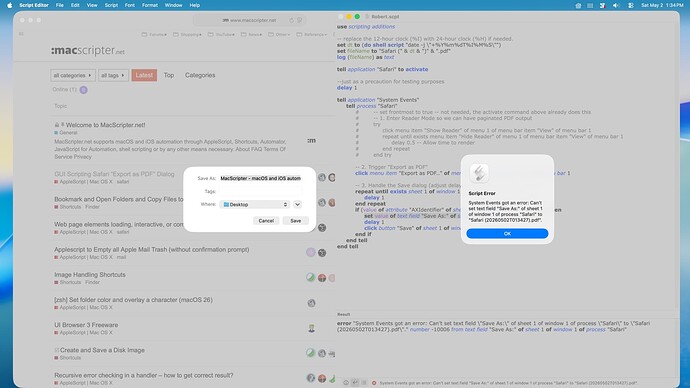Open the Script Editor application menu
Viewport: 690px width, 388px height.
coord(34,5)
